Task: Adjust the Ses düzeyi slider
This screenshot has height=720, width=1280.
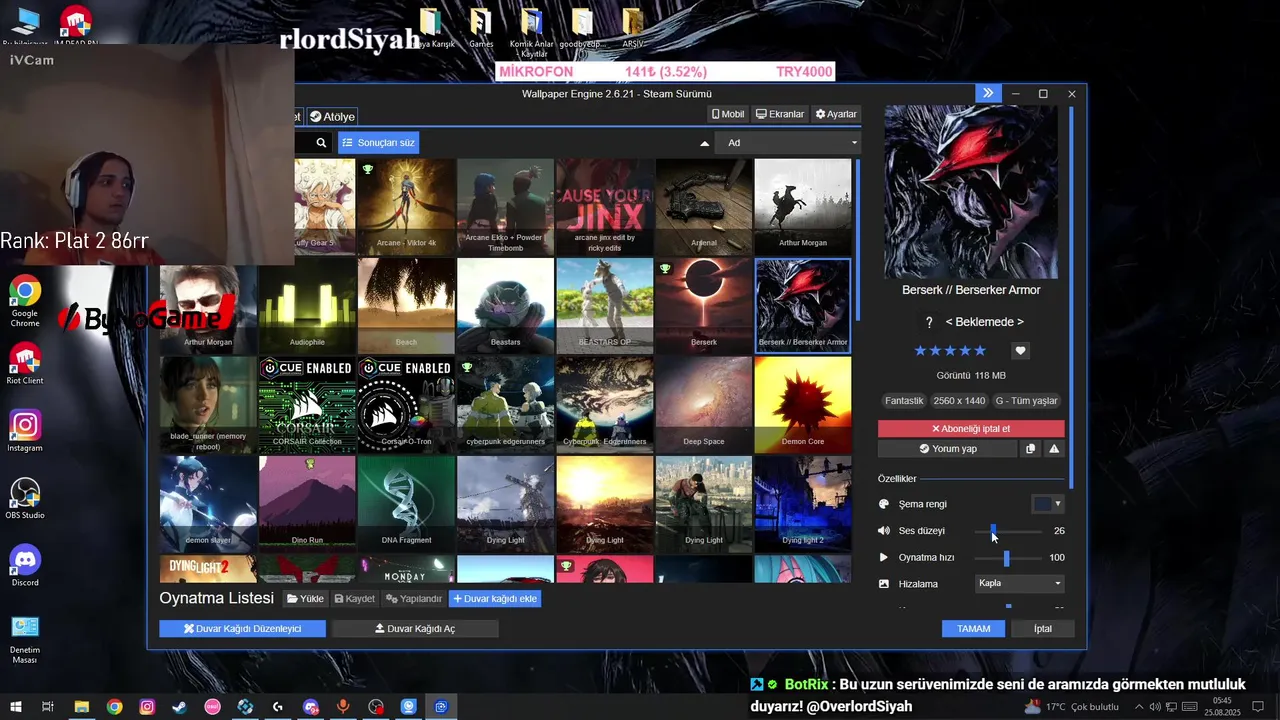Action: click(x=1009, y=531)
